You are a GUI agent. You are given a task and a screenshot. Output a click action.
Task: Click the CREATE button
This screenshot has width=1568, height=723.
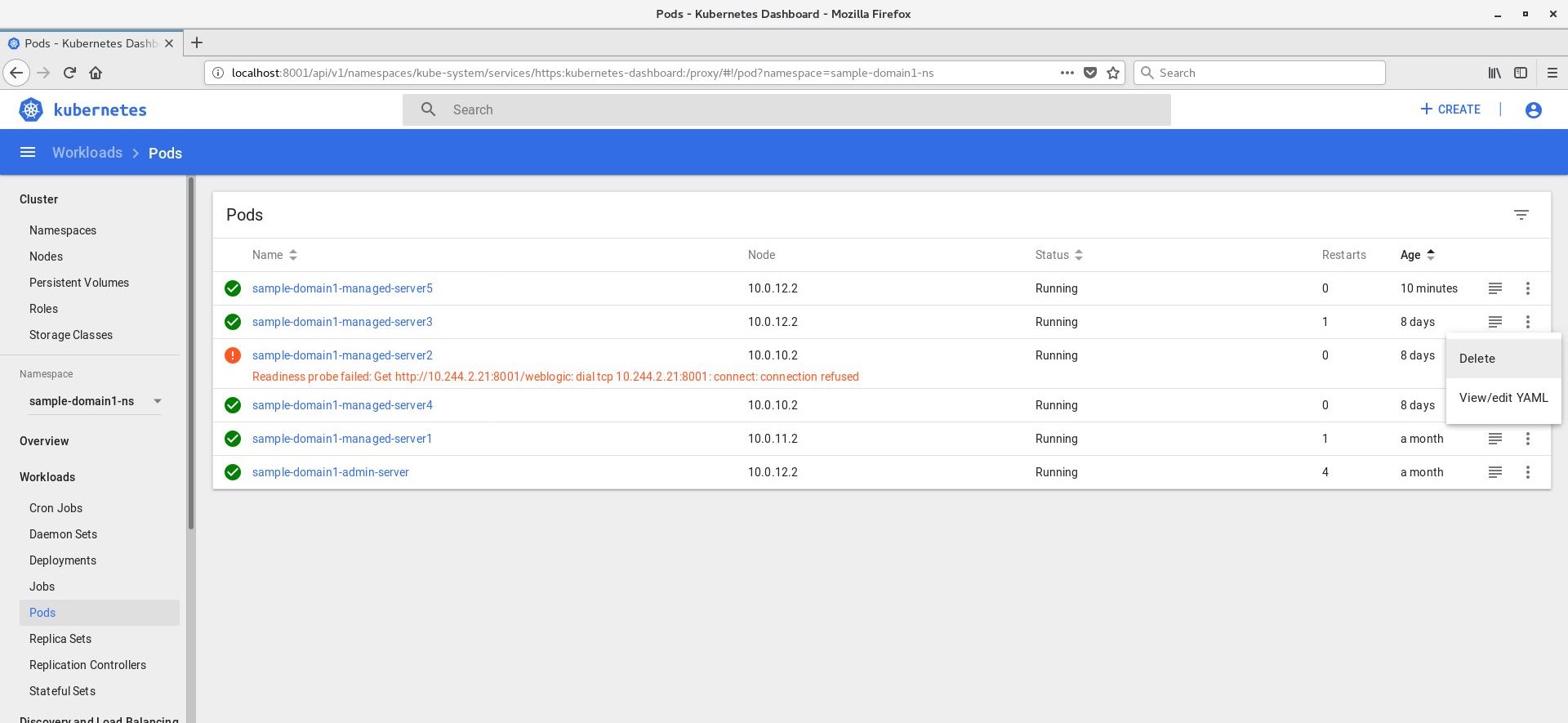coord(1450,109)
